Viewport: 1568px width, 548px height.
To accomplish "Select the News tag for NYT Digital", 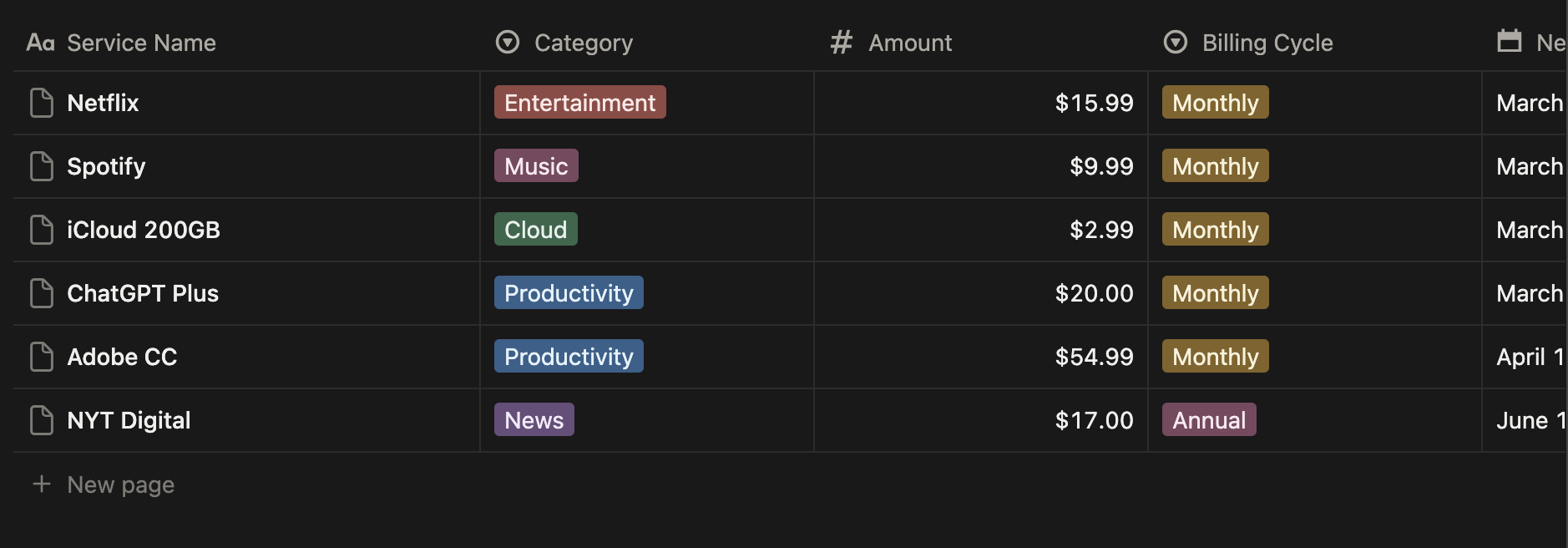I will click(x=534, y=419).
